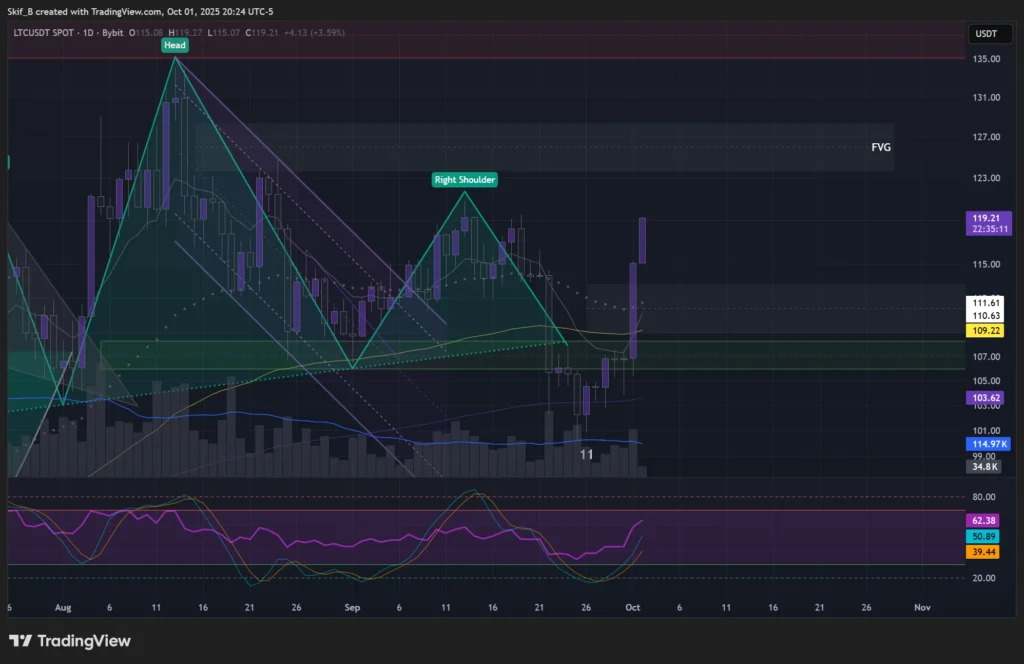Click the Nov label on the time axis
The image size is (1024, 664).
pos(922,607)
